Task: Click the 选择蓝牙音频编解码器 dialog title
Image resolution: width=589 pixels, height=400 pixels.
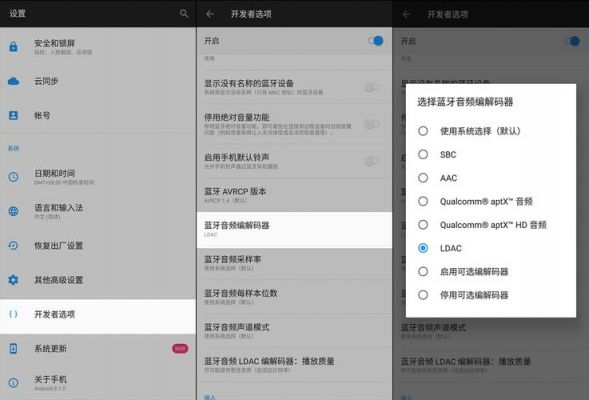Action: (465, 102)
